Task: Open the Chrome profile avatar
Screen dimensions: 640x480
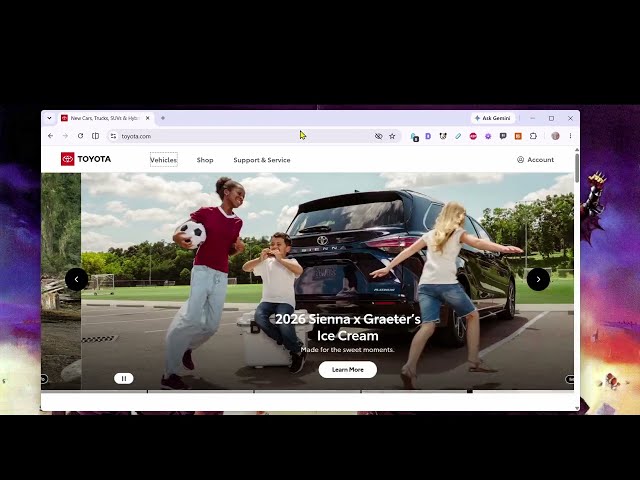Action: (555, 136)
